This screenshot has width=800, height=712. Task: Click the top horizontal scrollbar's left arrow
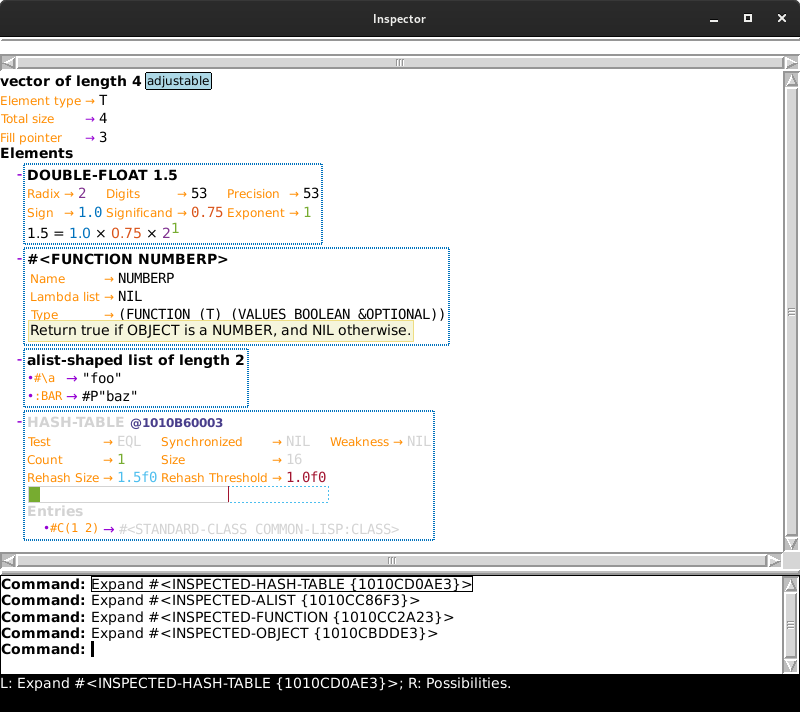click(x=8, y=62)
